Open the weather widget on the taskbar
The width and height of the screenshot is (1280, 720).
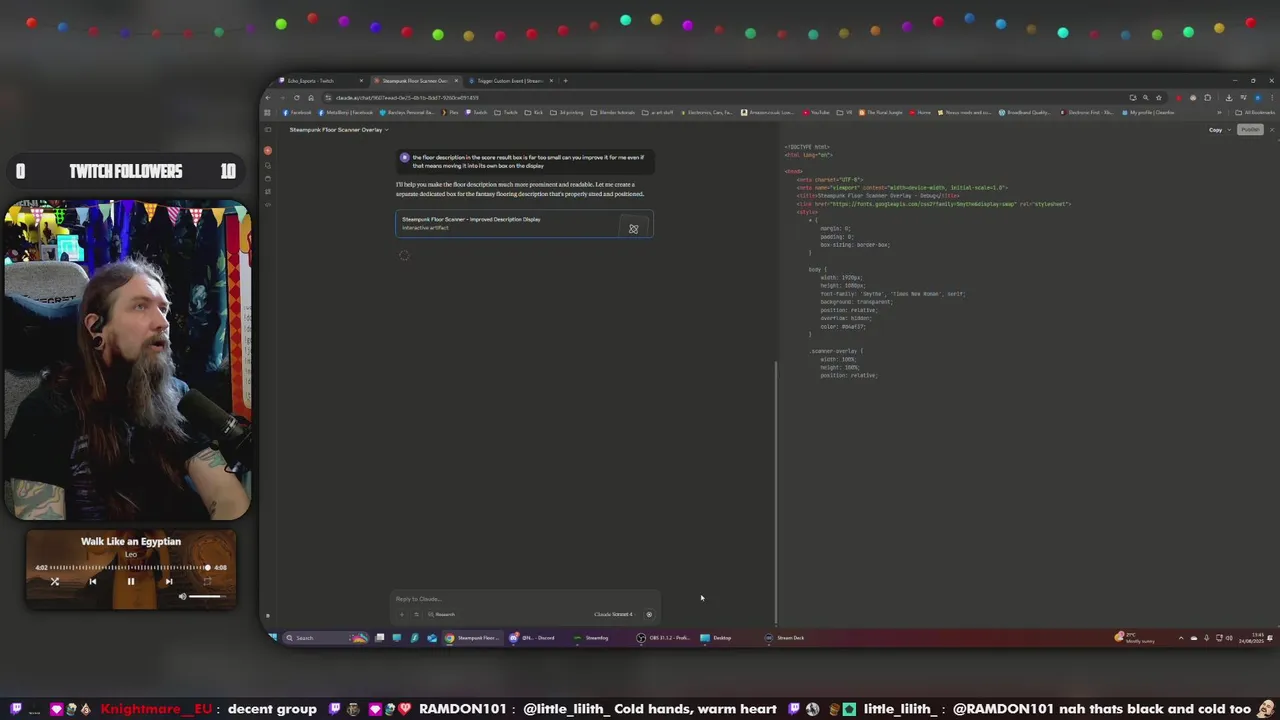1135,637
